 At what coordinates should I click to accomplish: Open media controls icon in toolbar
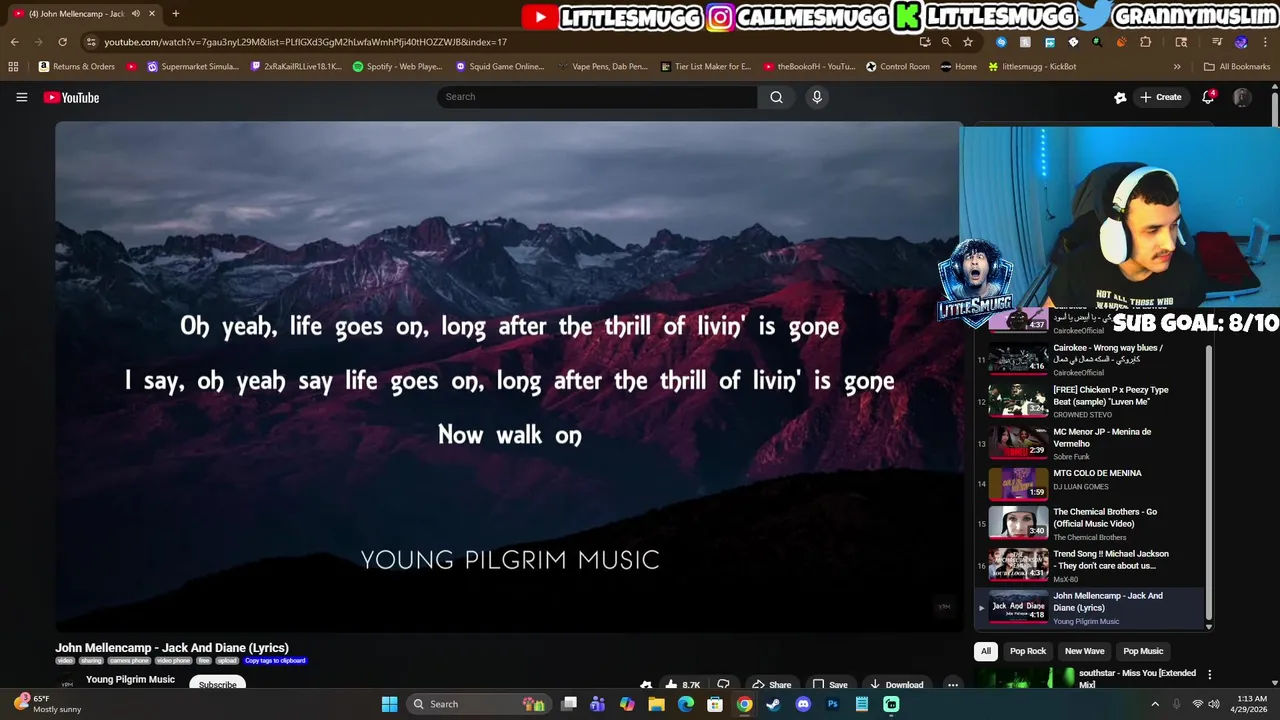pos(1217,42)
